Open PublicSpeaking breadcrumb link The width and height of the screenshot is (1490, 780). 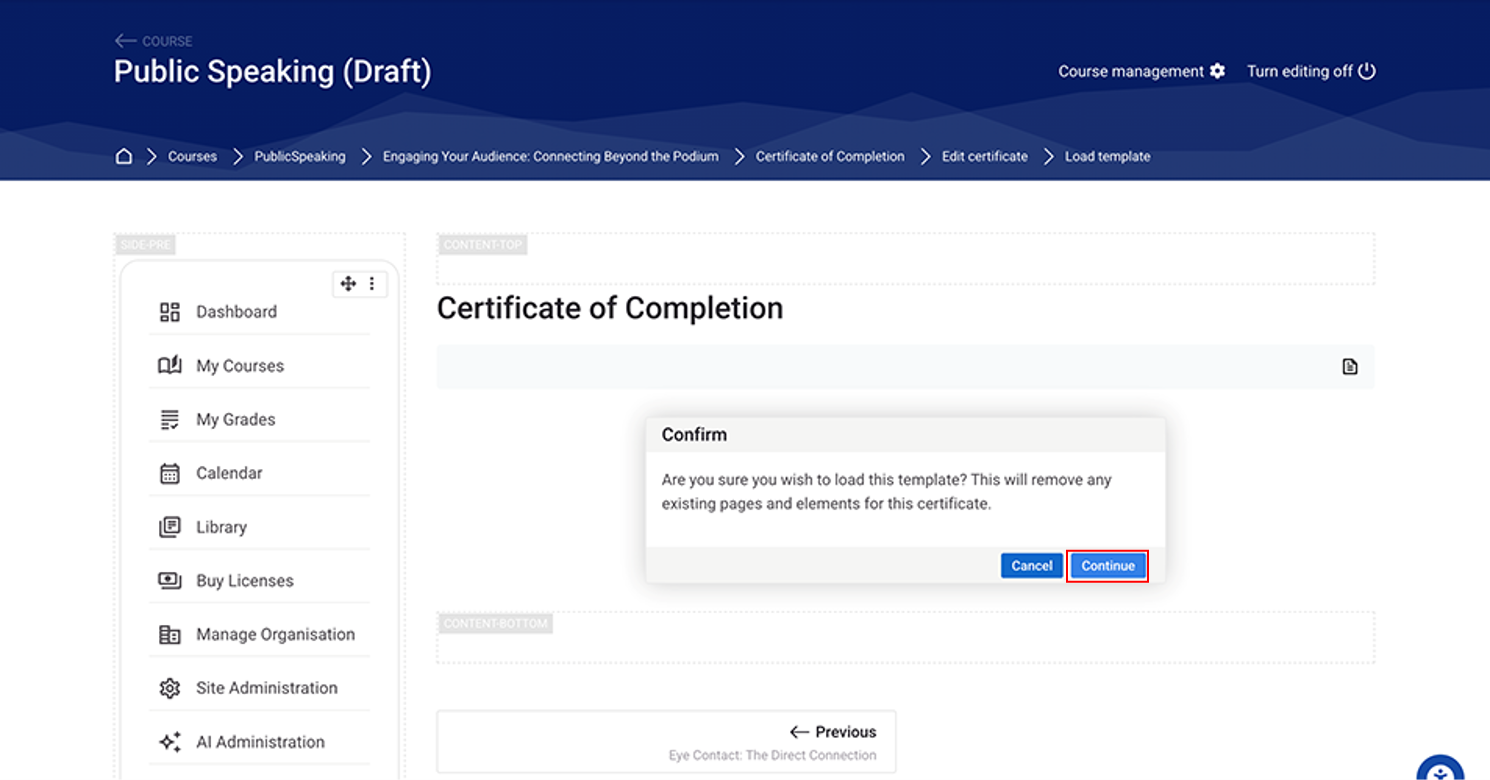click(x=300, y=156)
